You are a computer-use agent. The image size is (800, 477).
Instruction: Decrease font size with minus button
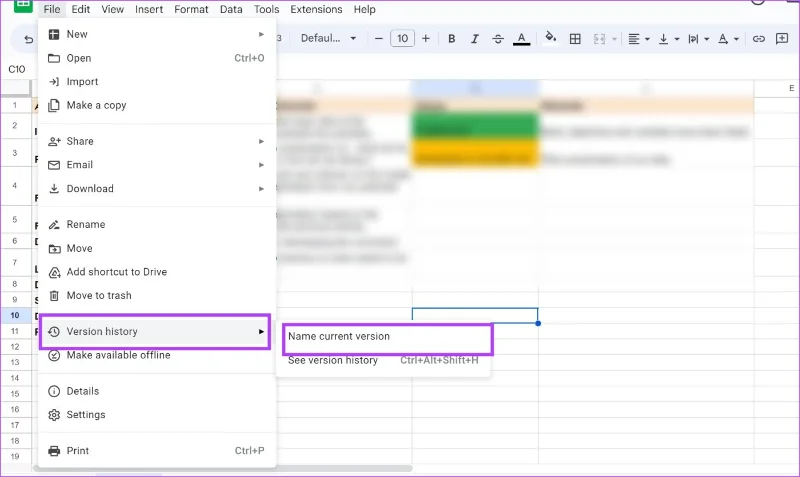point(379,39)
